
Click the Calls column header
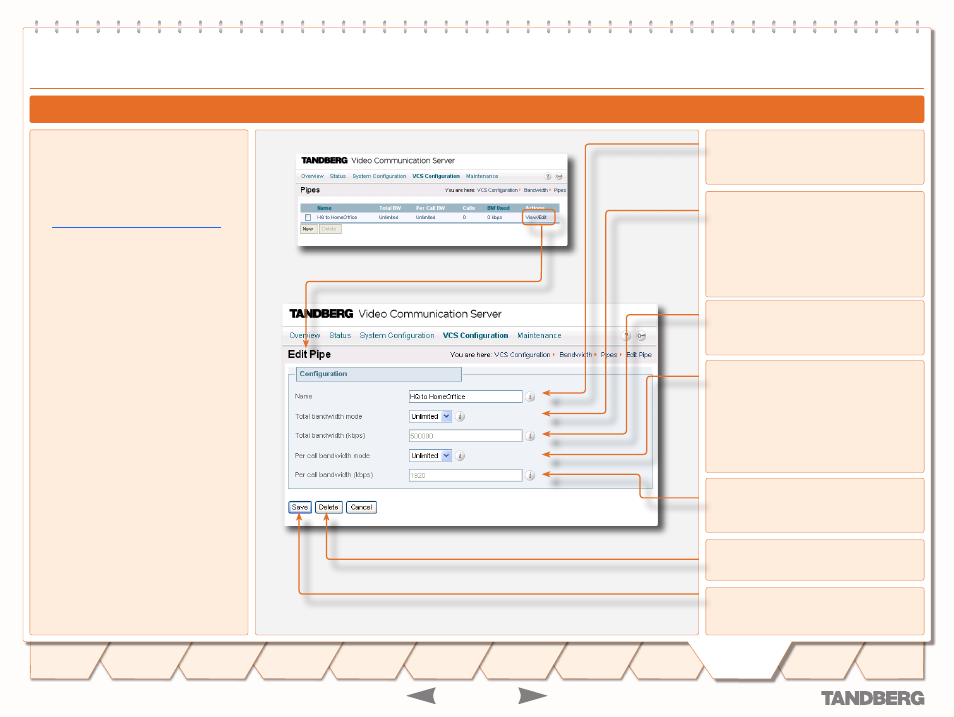pos(468,208)
